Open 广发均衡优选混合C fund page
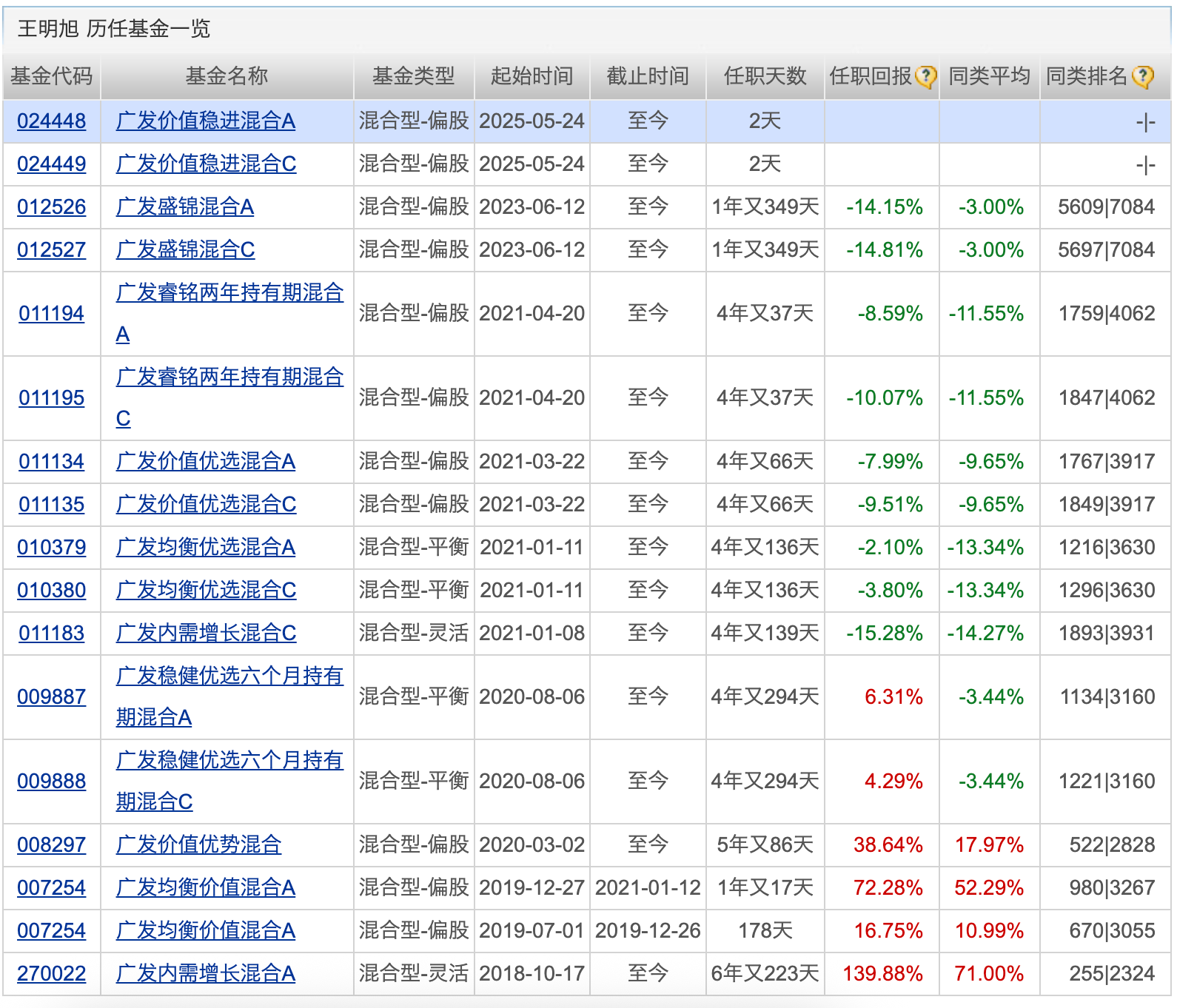 (207, 591)
